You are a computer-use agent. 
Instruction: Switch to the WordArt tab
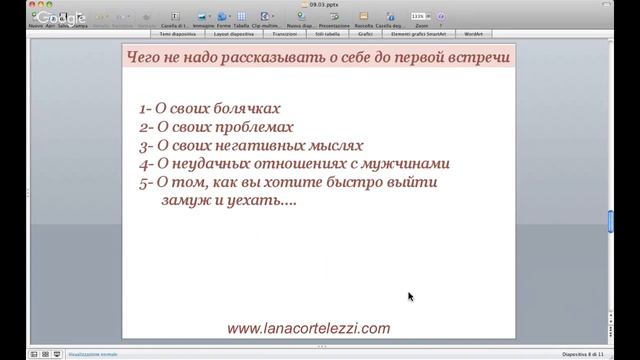tap(473, 34)
